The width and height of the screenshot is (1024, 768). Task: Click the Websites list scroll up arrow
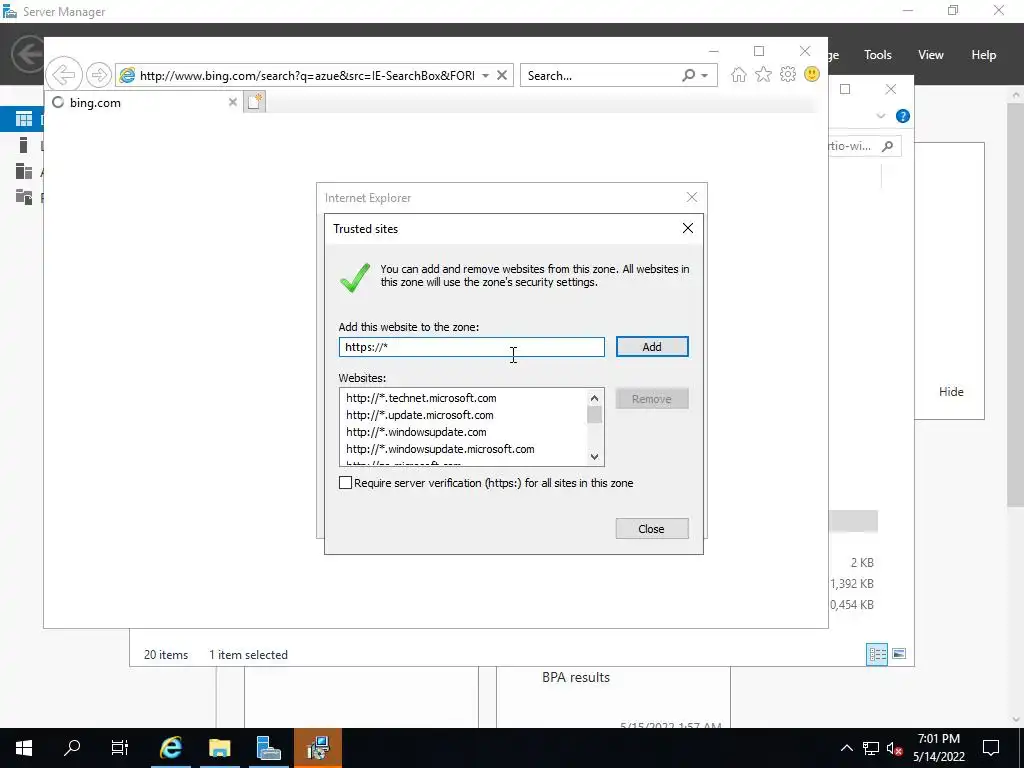[594, 398]
